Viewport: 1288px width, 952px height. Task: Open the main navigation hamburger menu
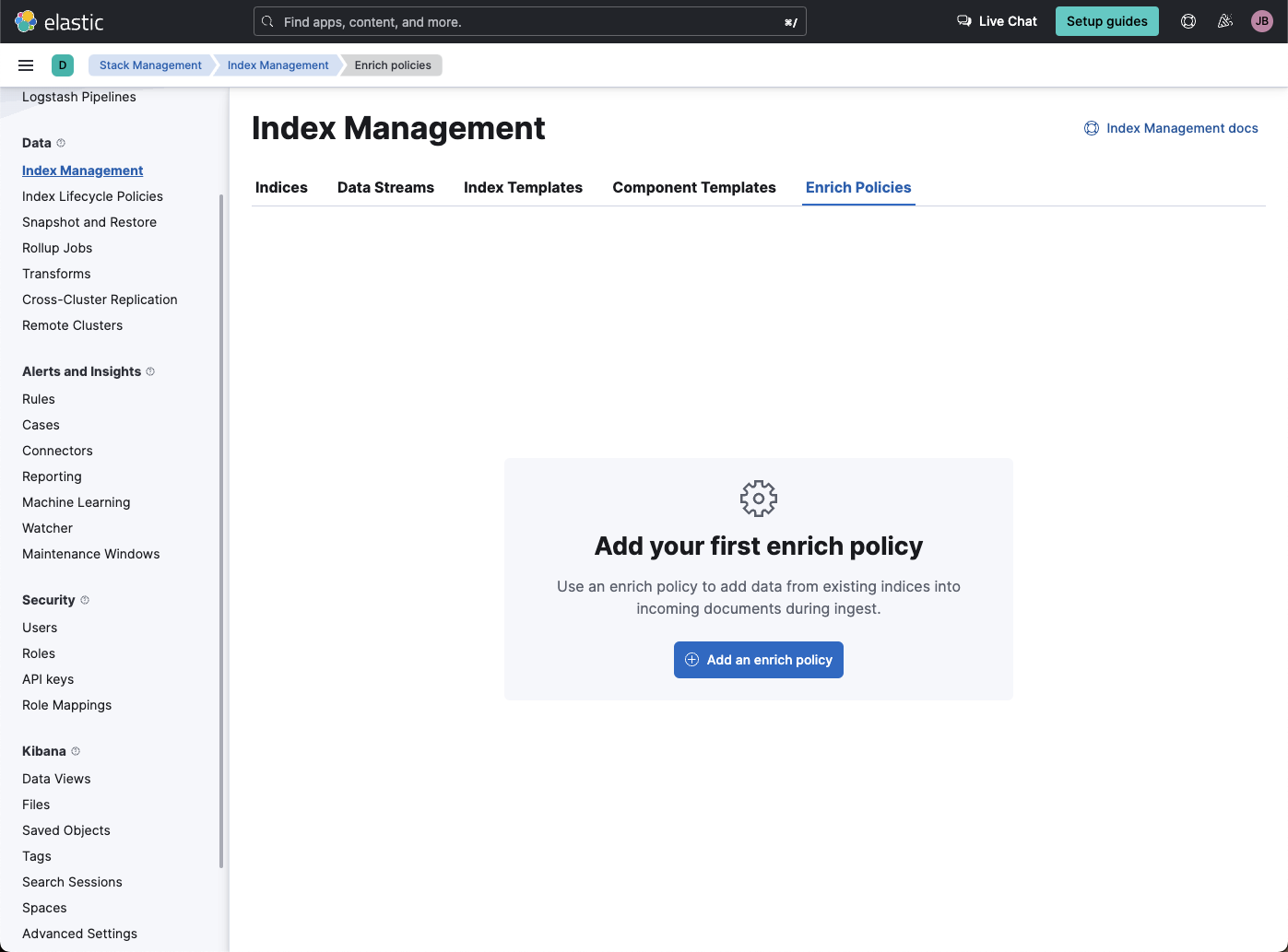[26, 65]
